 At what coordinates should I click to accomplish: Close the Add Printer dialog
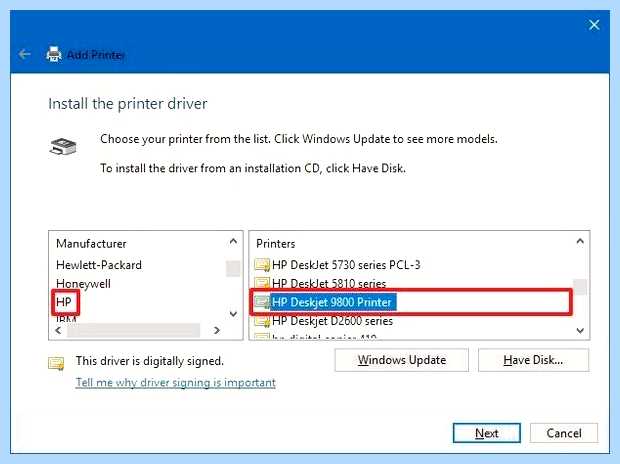point(594,25)
